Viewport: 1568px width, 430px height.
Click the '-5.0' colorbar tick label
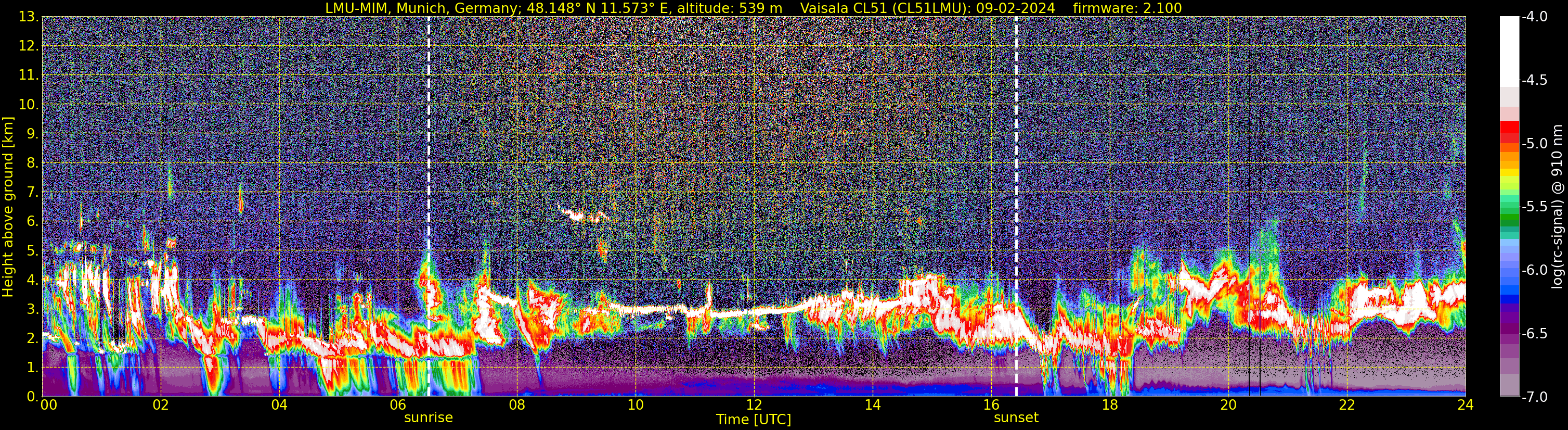[x=1534, y=144]
